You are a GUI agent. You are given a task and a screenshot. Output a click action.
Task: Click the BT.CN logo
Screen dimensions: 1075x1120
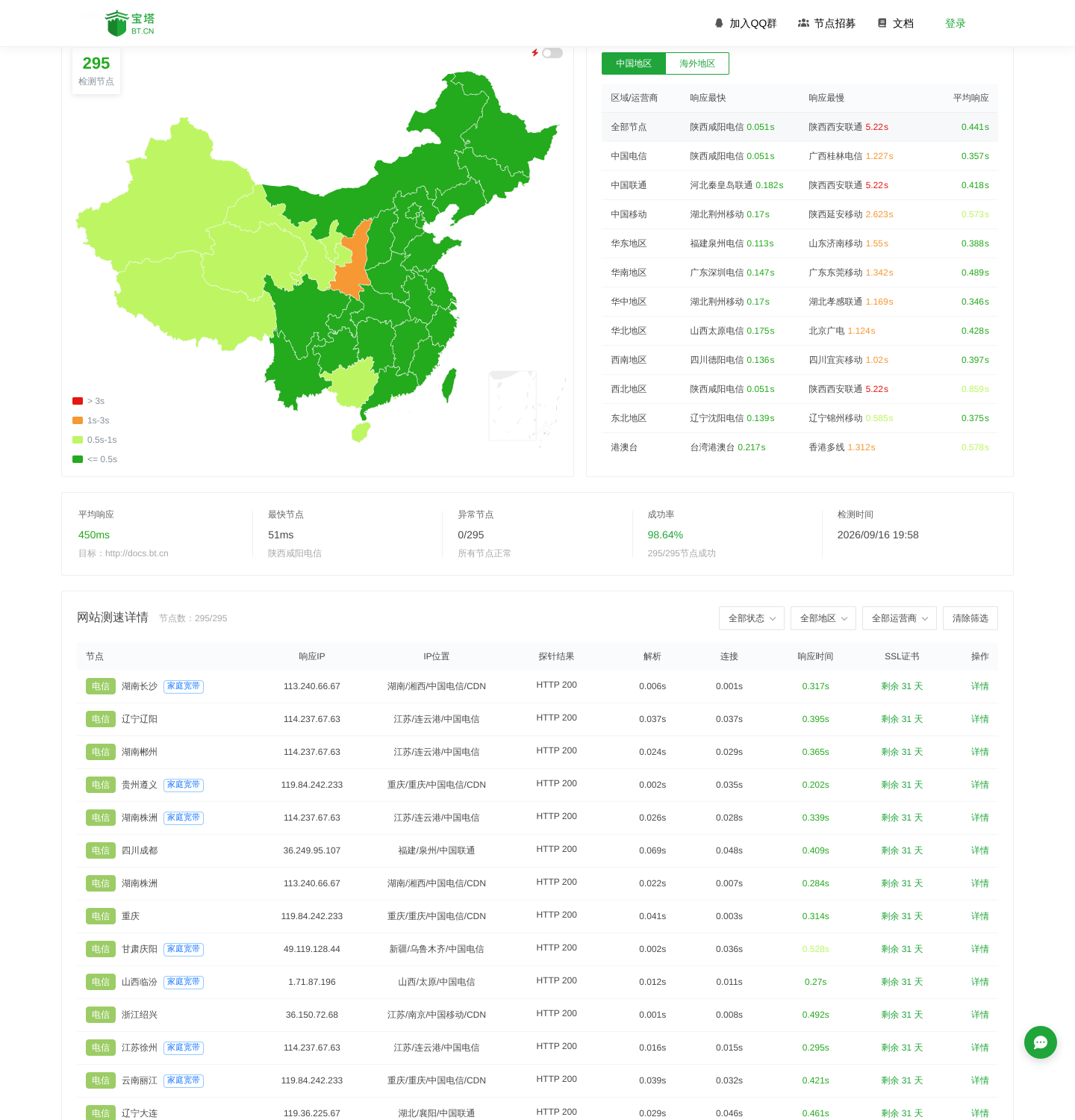(130, 23)
